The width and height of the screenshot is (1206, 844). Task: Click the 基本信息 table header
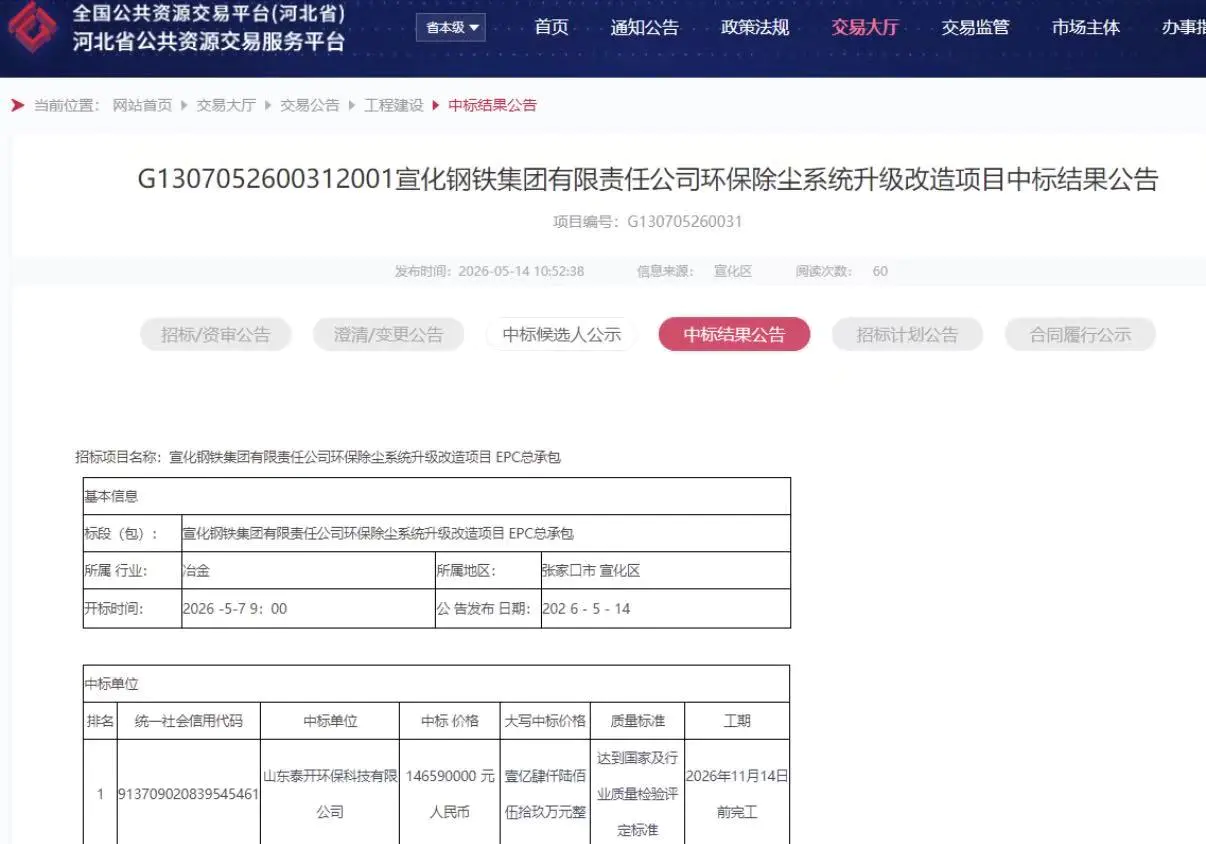437,496
